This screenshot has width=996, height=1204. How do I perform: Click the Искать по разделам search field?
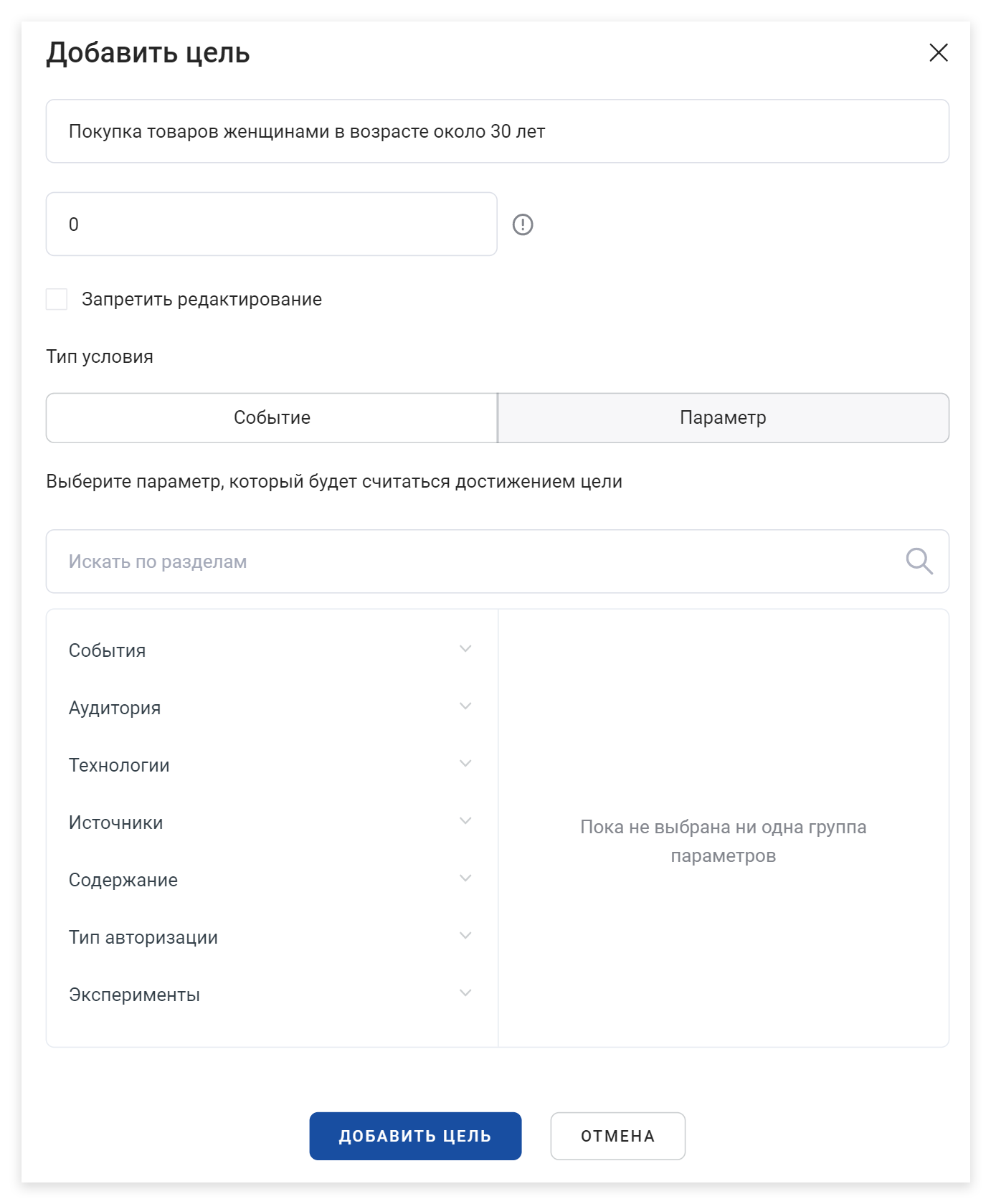pyautogui.click(x=498, y=561)
